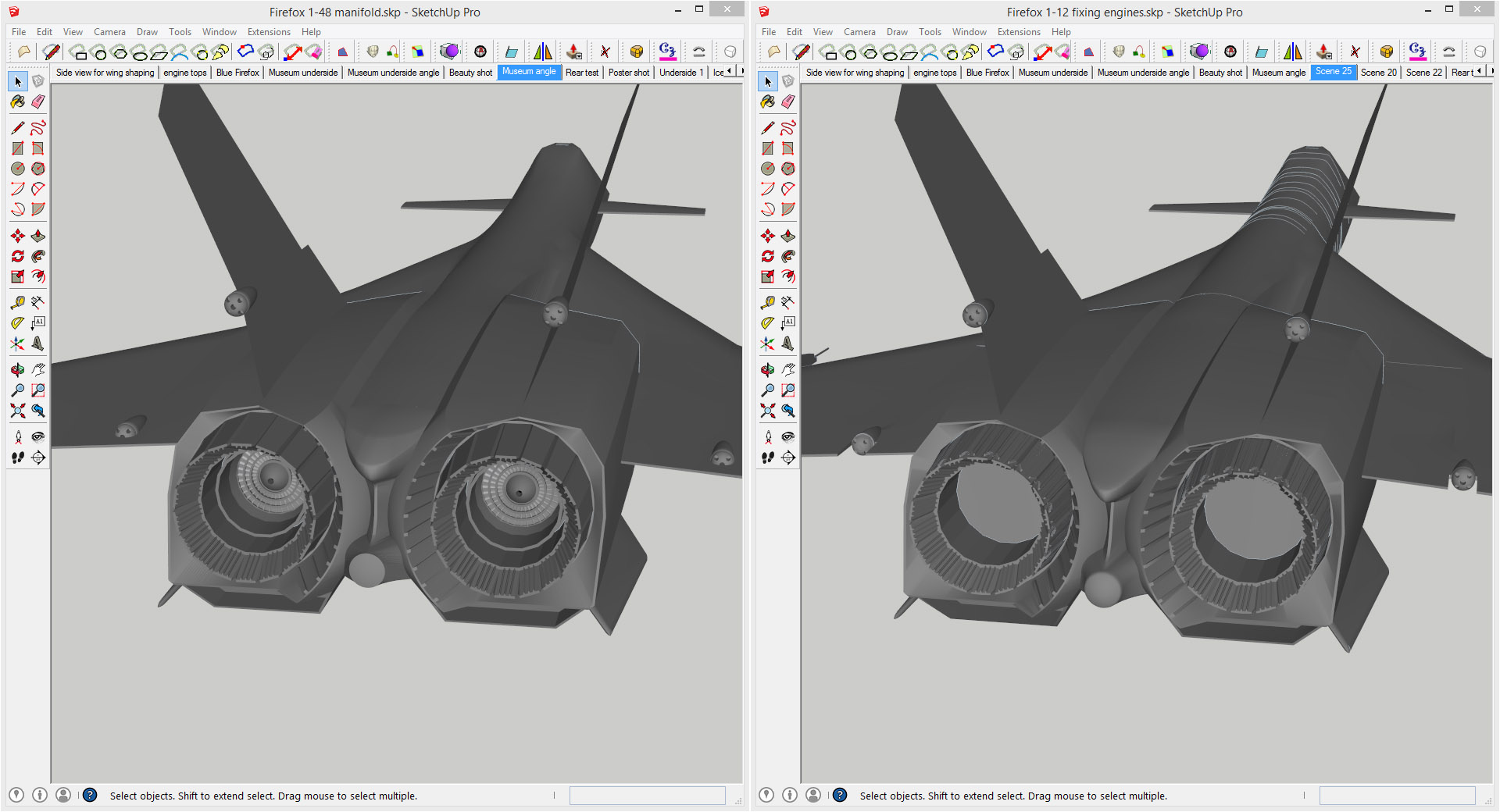This screenshot has width=1500, height=812.
Task: Select the Section Plane tool in left window
Action: point(38,458)
